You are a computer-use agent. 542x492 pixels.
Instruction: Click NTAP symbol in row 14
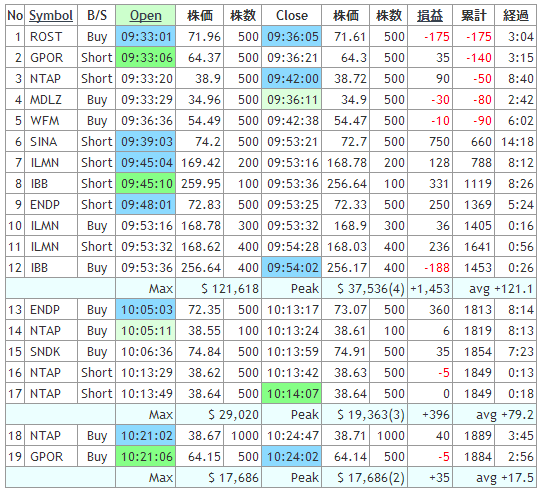coord(45,331)
